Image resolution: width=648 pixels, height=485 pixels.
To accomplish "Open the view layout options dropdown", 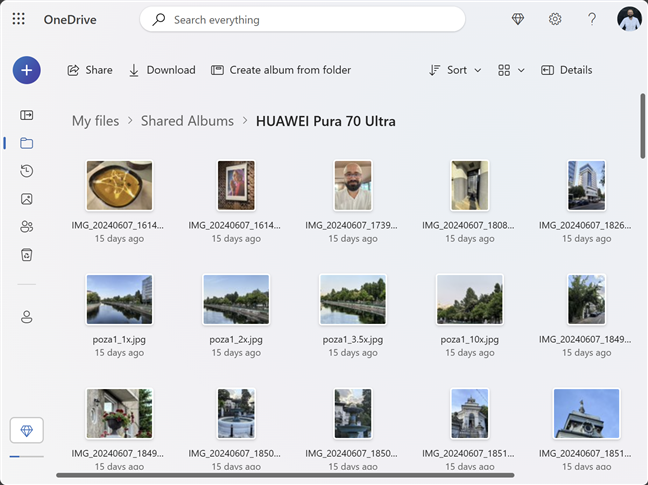I will pos(511,70).
